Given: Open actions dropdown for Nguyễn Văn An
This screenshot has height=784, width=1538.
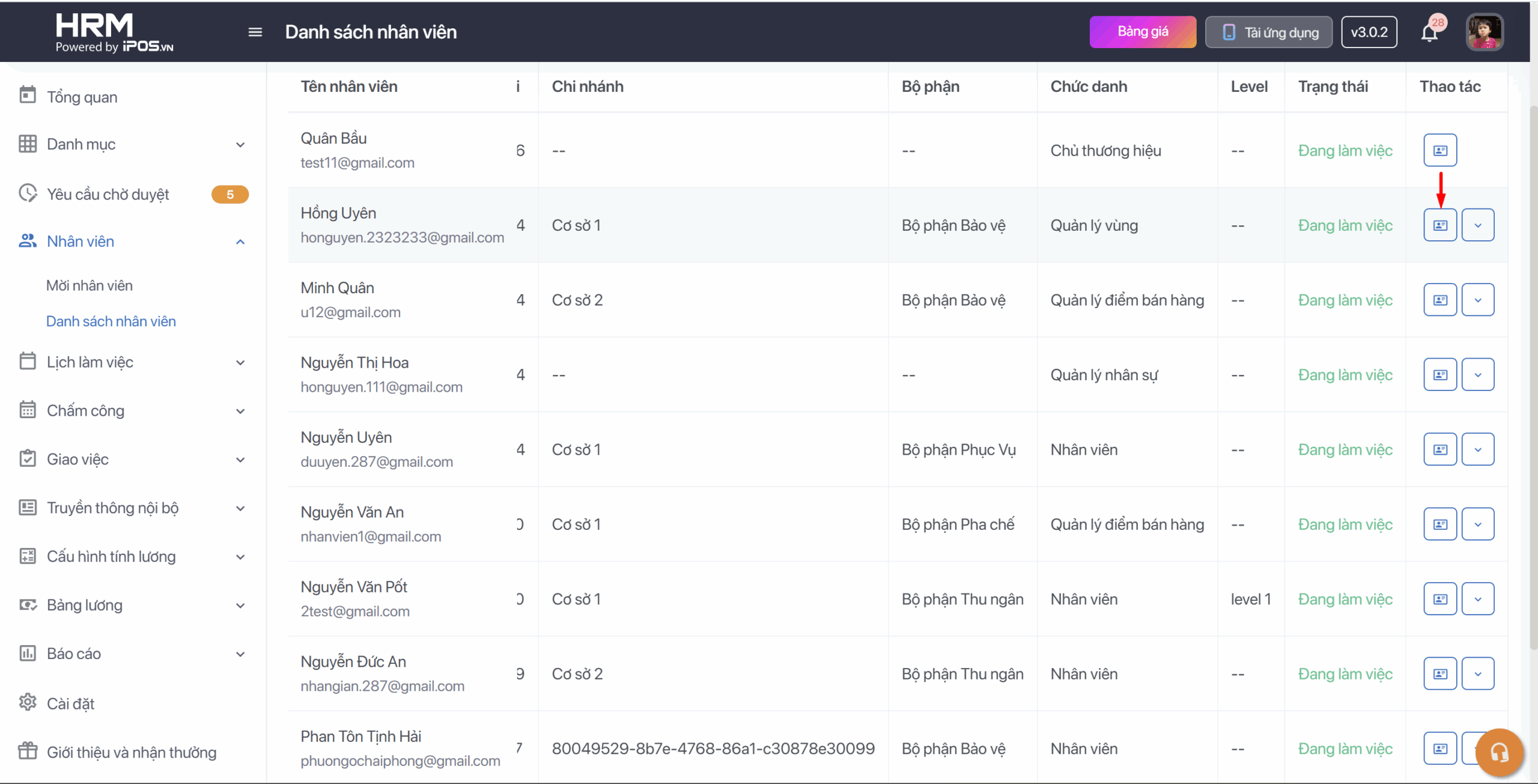Looking at the screenshot, I should (x=1477, y=524).
